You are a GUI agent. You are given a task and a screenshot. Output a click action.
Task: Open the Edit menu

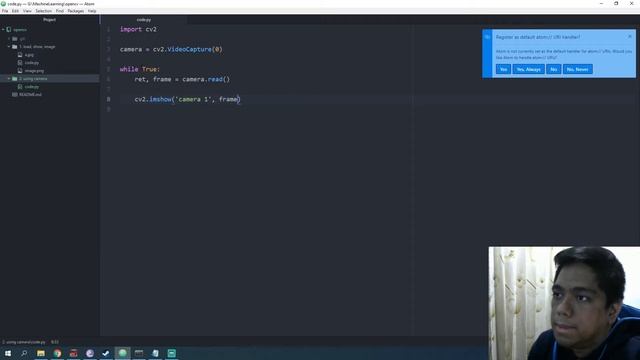click(15, 11)
